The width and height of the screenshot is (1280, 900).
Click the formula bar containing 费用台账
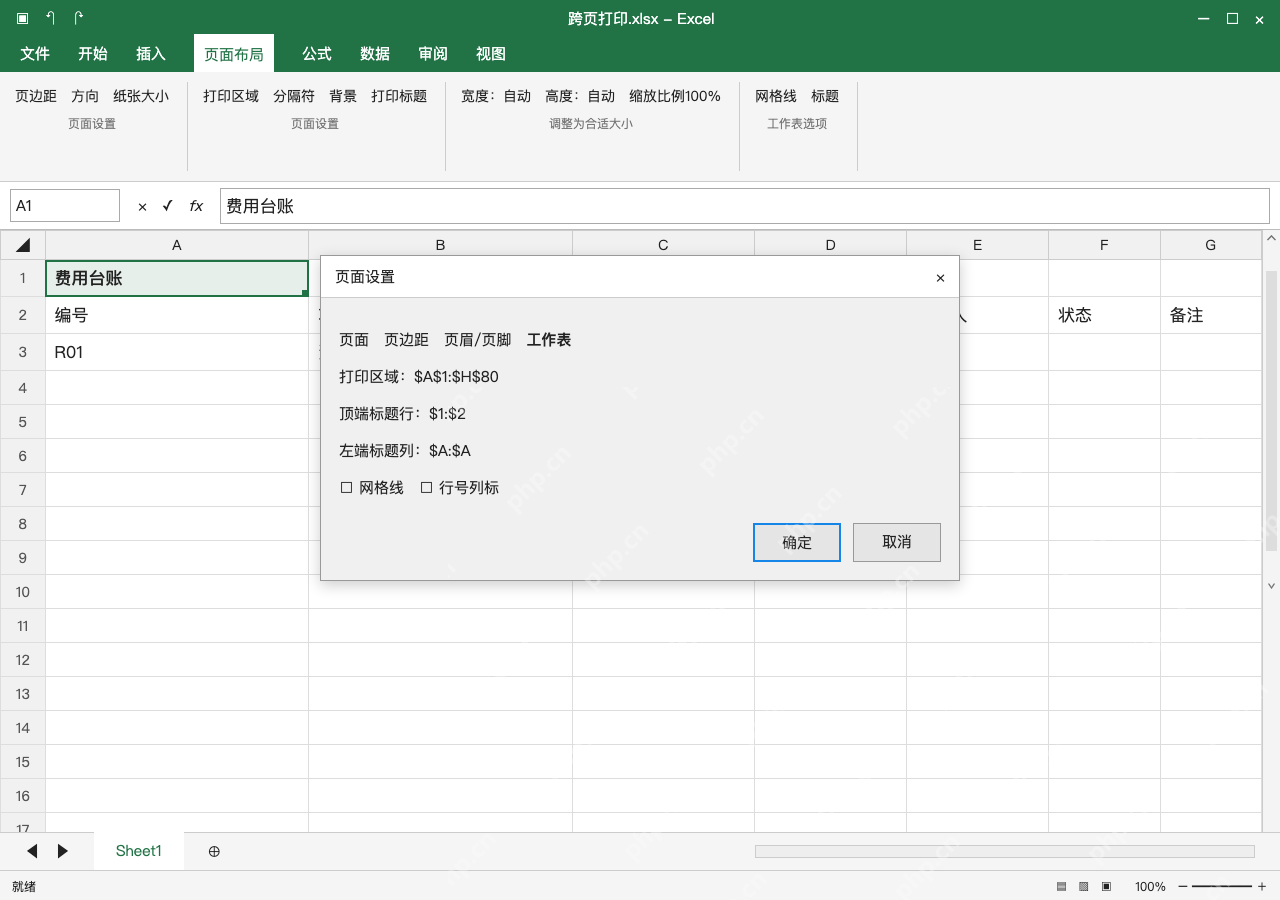click(745, 206)
